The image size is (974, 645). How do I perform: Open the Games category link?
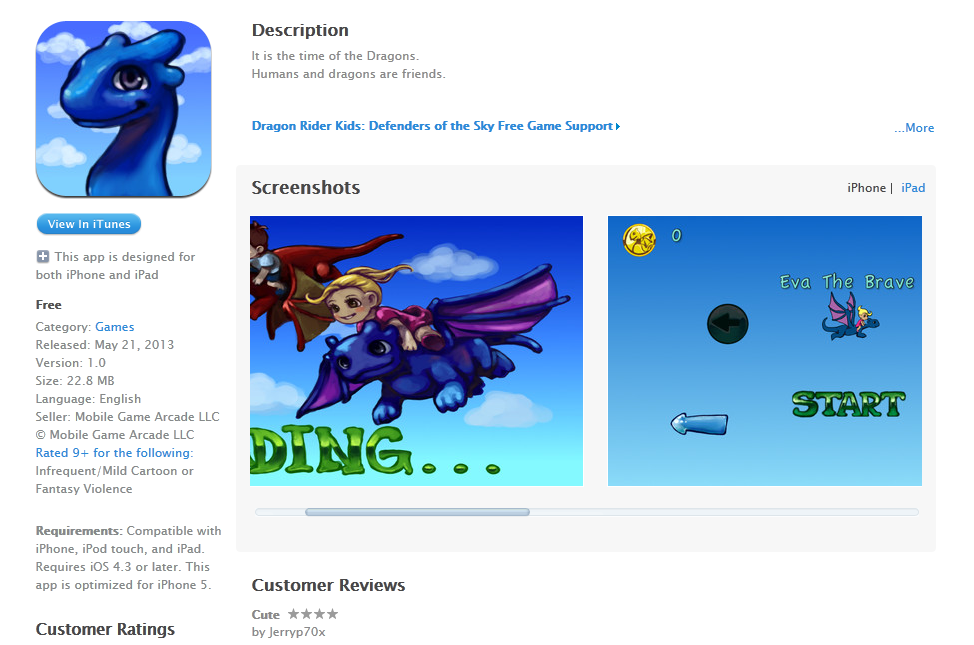click(x=114, y=327)
